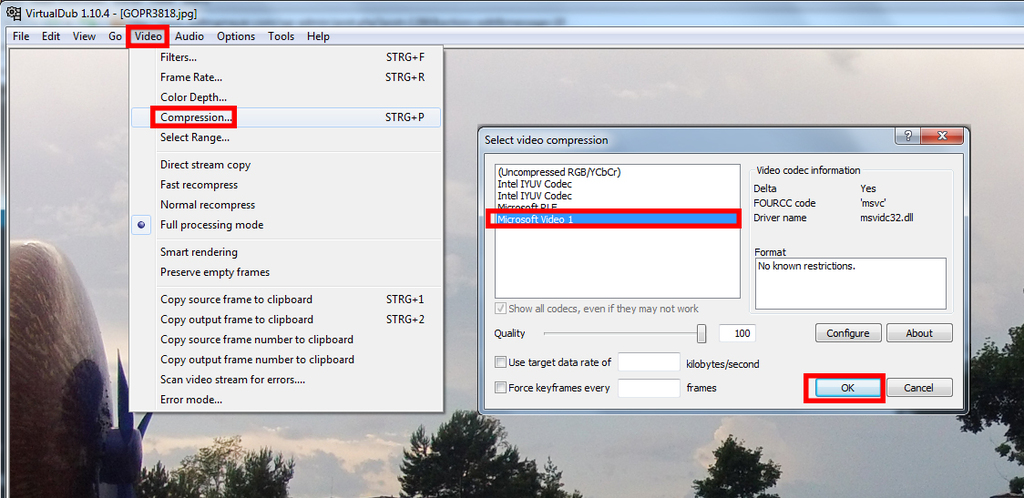Click the dialog help question-mark button
The width and height of the screenshot is (1024, 498).
coord(908,136)
